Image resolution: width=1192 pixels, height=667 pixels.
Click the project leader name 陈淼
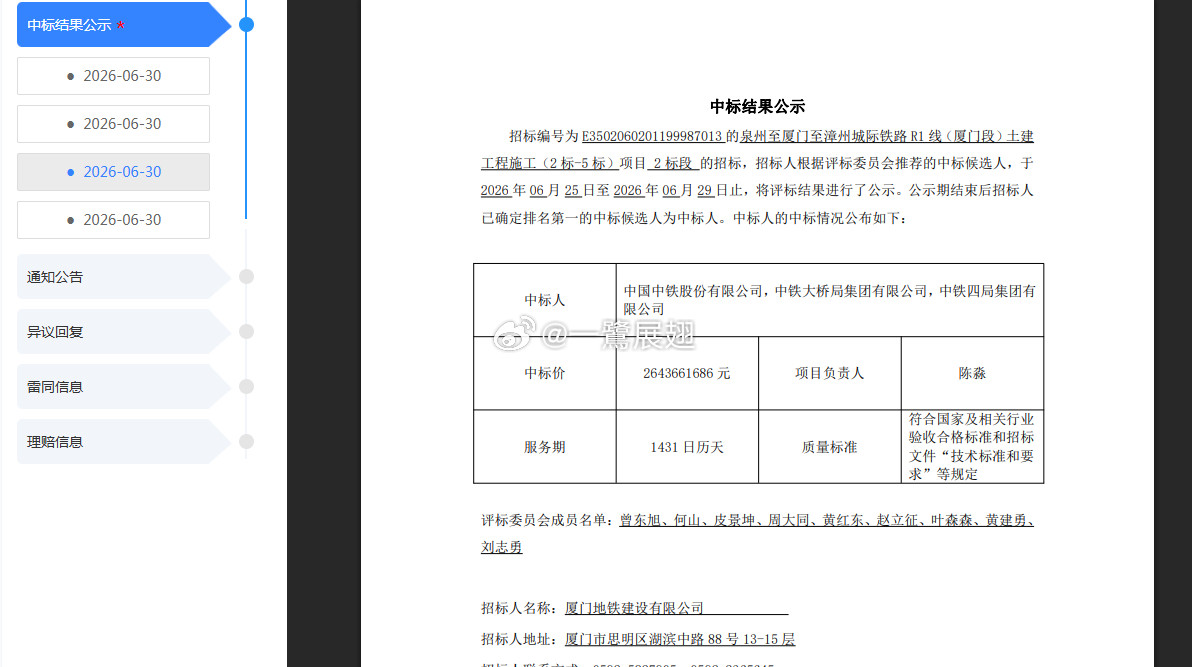(972, 373)
